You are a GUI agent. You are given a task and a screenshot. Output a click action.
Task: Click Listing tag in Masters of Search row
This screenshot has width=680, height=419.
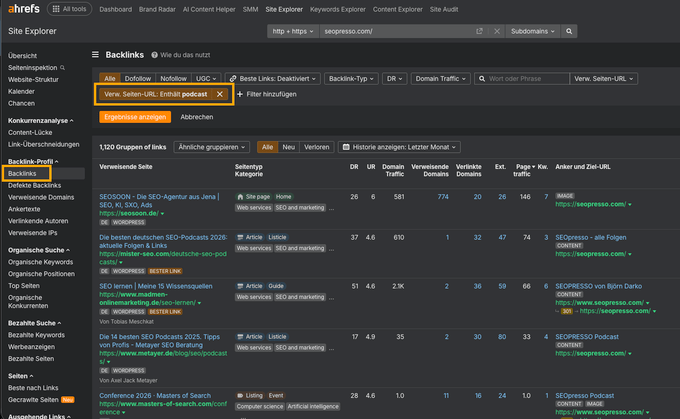[x=250, y=396]
